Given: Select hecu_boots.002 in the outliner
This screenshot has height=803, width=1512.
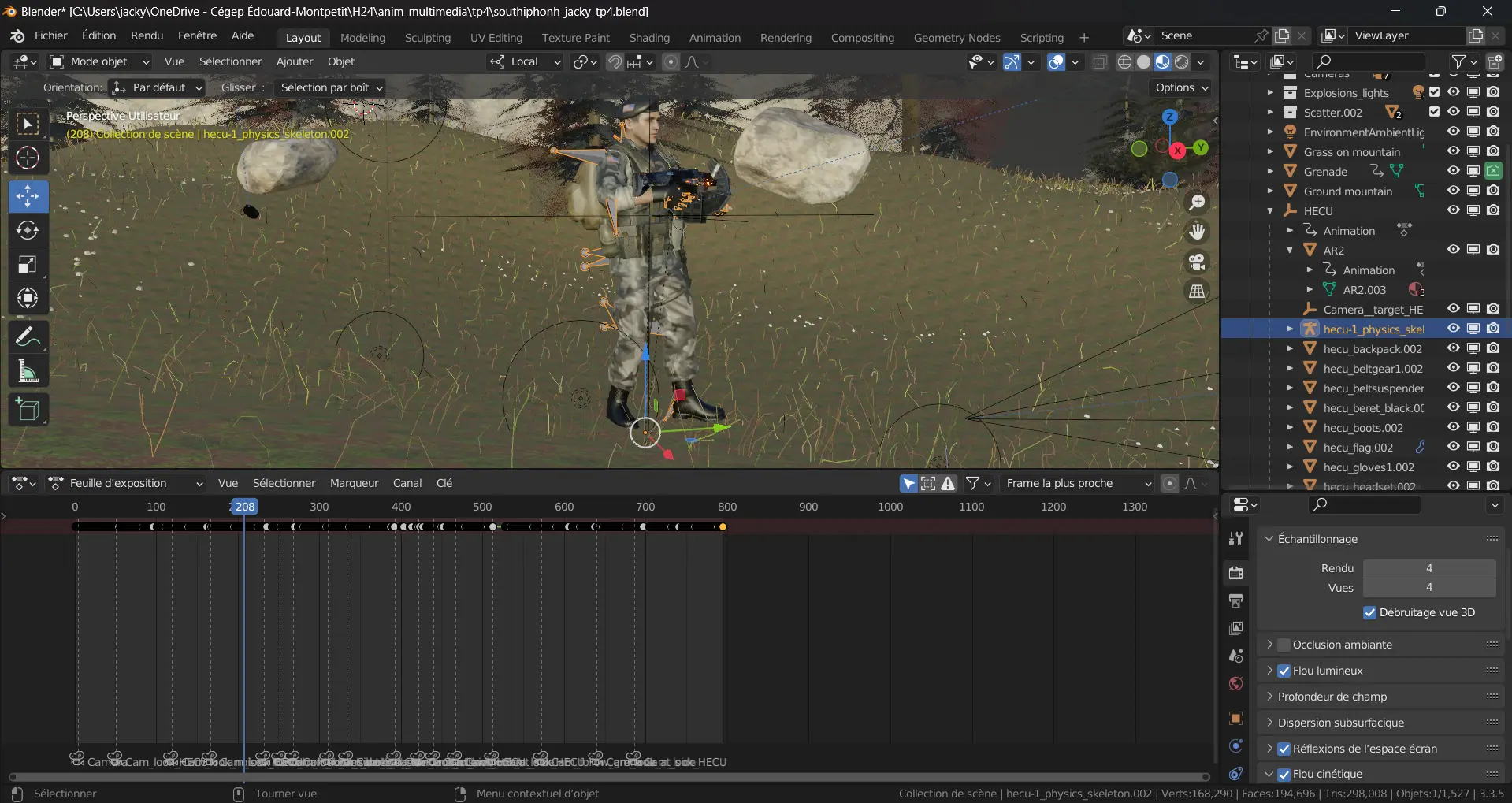Looking at the screenshot, I should tap(1363, 428).
